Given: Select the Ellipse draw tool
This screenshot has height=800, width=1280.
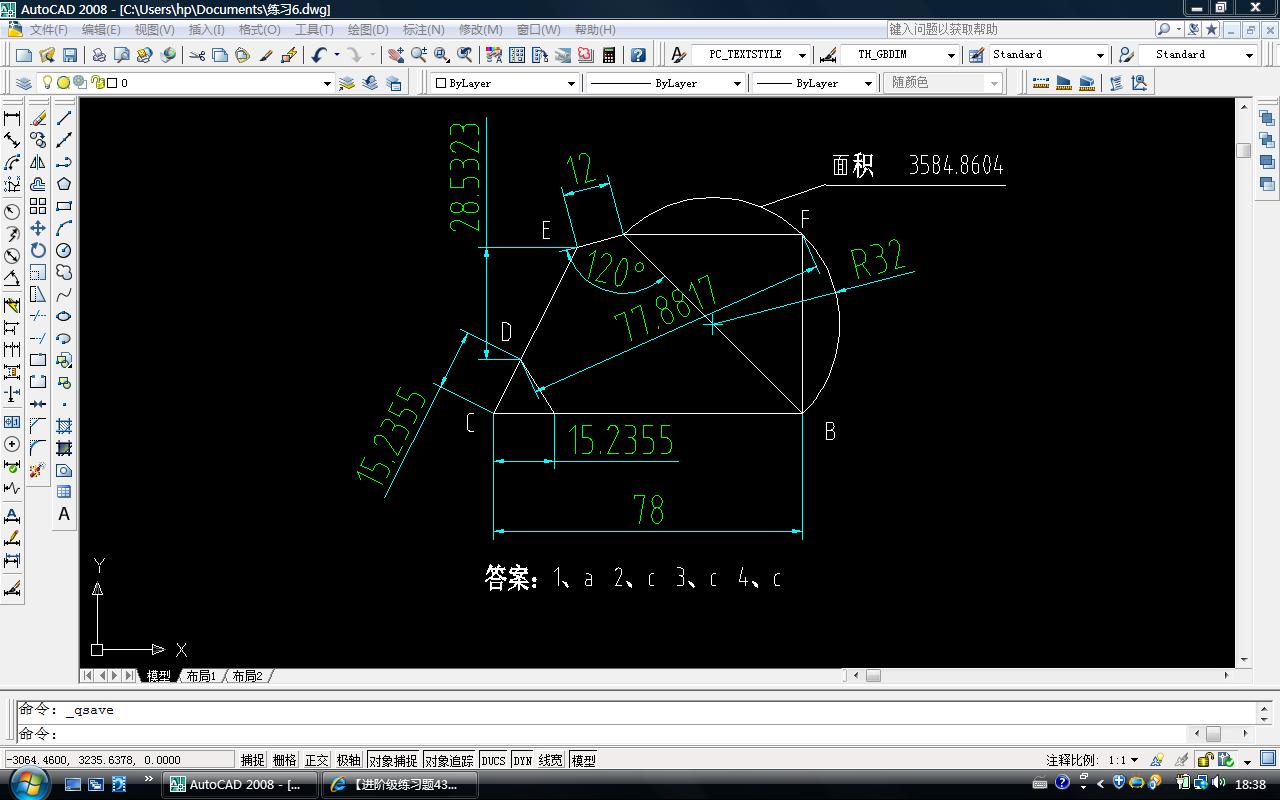Looking at the screenshot, I should click(64, 316).
